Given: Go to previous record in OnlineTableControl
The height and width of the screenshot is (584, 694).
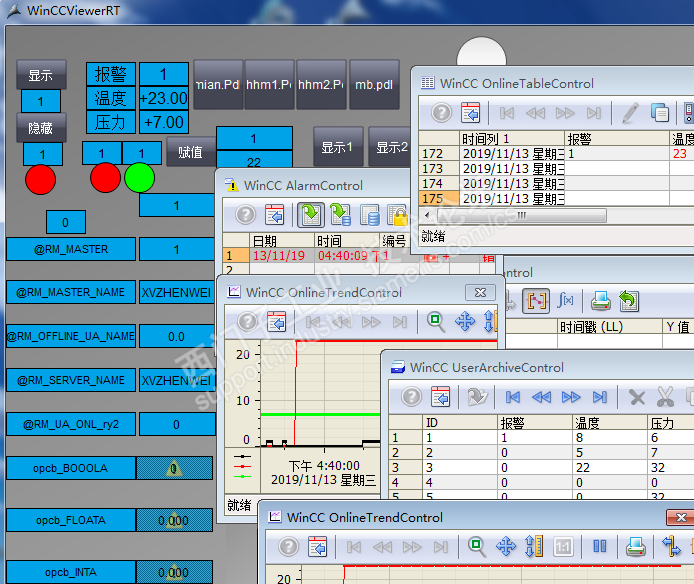Looking at the screenshot, I should click(536, 113).
